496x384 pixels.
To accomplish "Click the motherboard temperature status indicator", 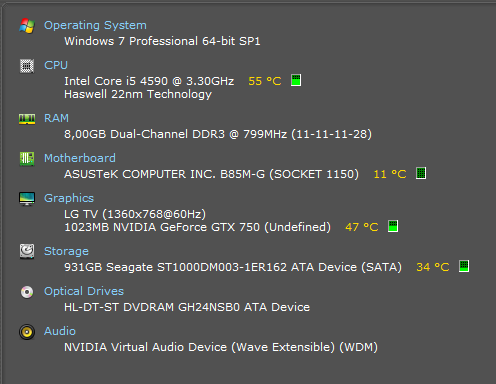I will tap(421, 173).
